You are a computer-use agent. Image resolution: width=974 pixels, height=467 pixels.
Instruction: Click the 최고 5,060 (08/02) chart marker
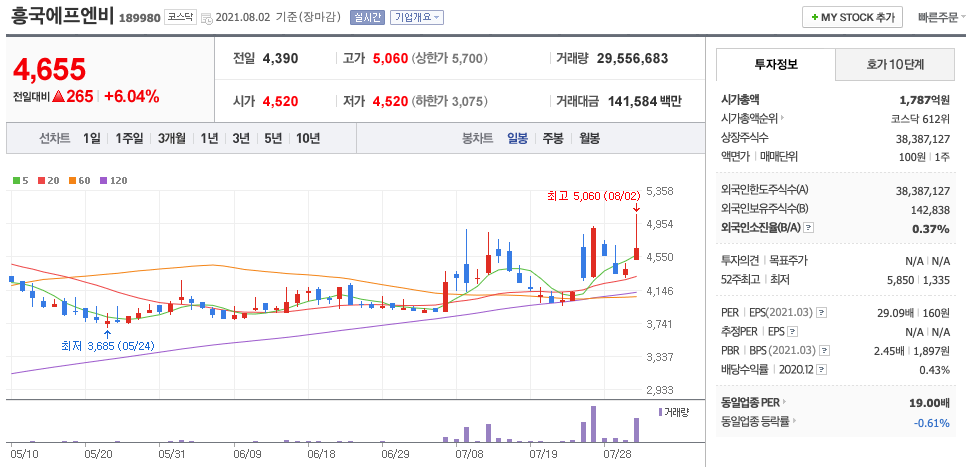click(593, 196)
